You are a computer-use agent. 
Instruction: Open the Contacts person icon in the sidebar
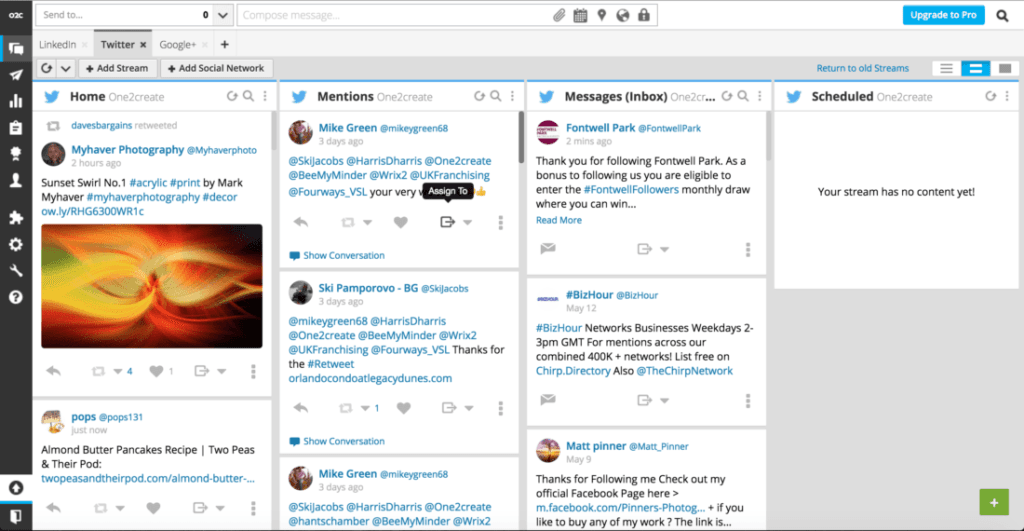coord(16,180)
